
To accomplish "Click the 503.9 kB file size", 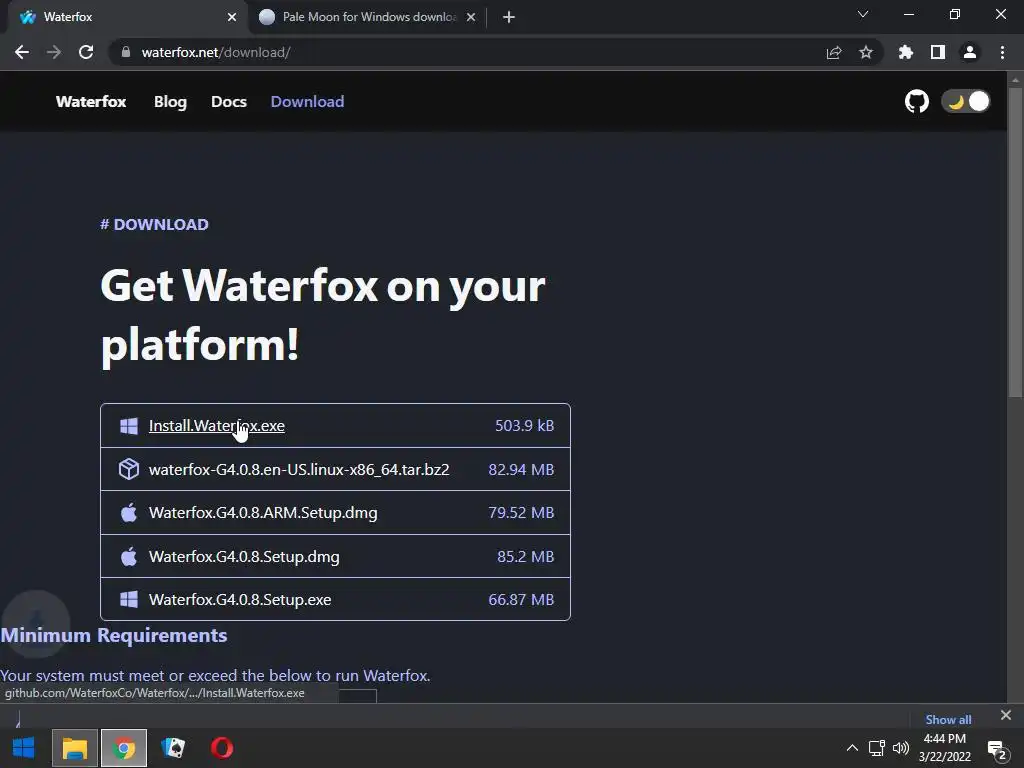I will click(x=524, y=426).
